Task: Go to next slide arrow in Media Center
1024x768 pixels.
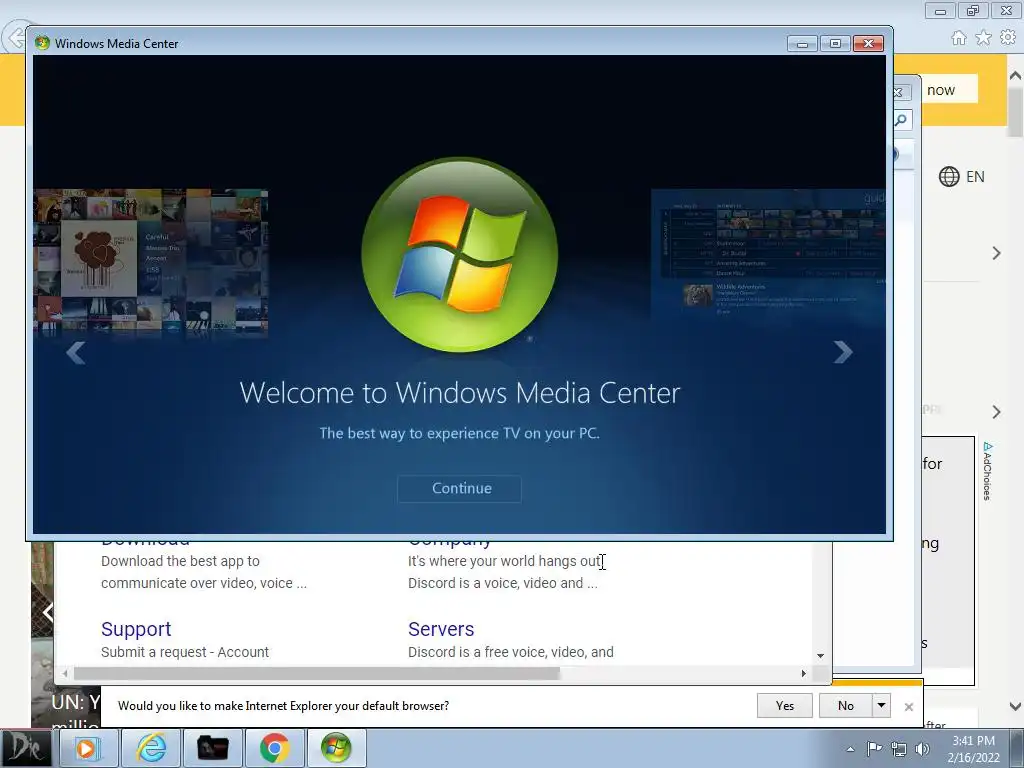Action: 842,352
